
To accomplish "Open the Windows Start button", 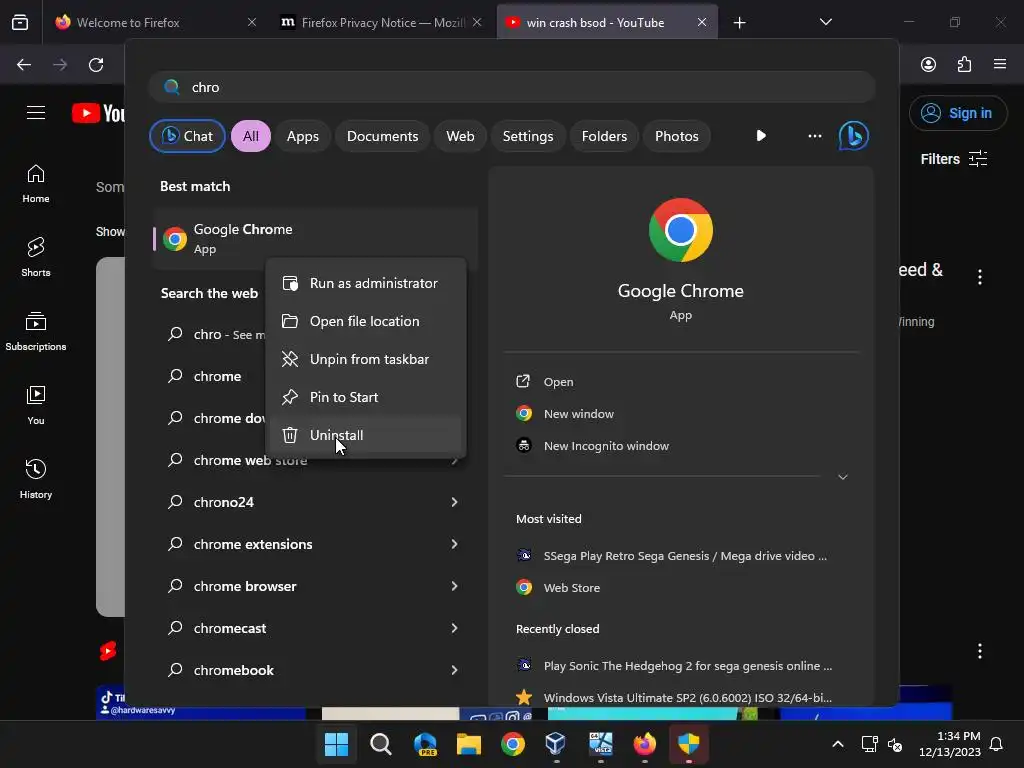I will (x=336, y=743).
